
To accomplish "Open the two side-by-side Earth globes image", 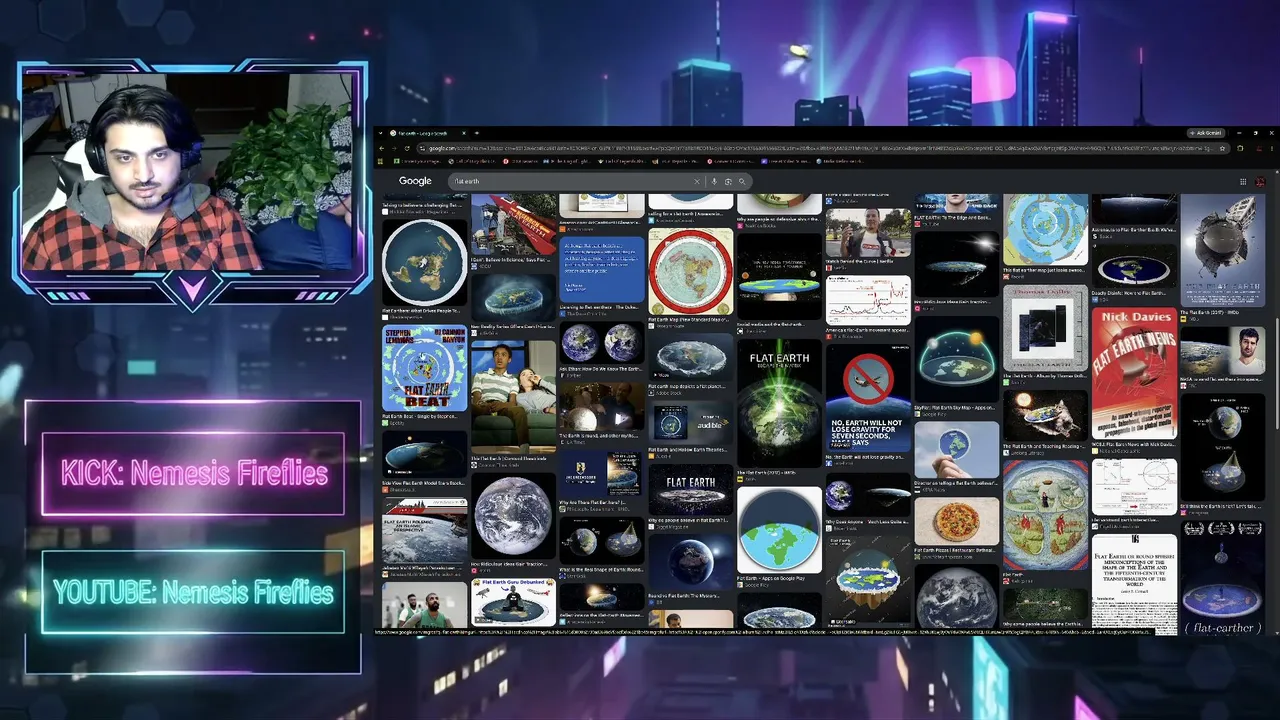I will pos(602,343).
